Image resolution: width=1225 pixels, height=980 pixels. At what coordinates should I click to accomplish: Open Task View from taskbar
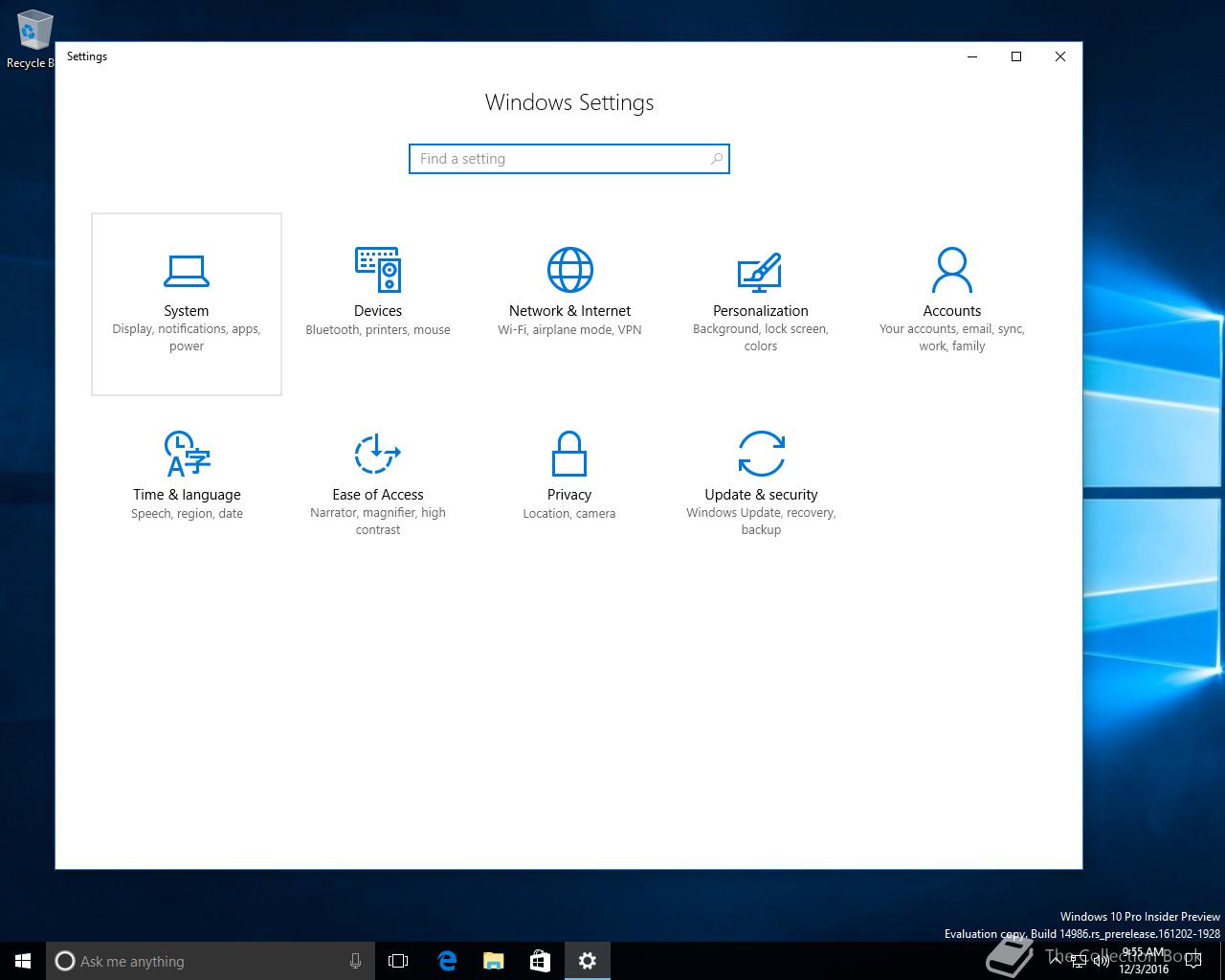click(398, 961)
